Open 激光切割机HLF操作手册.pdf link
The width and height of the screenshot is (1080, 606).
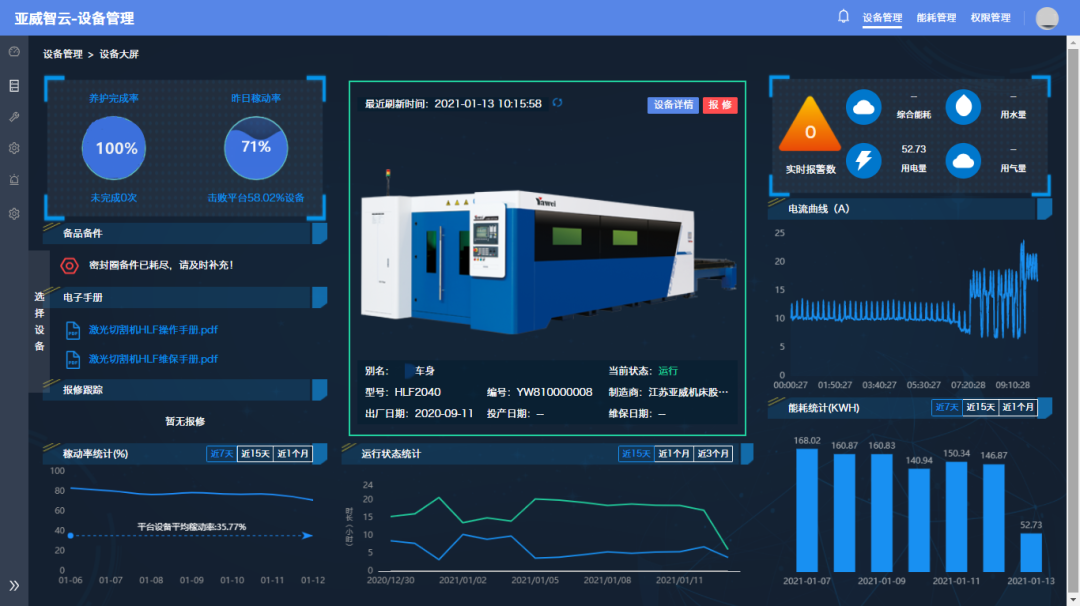(x=153, y=330)
